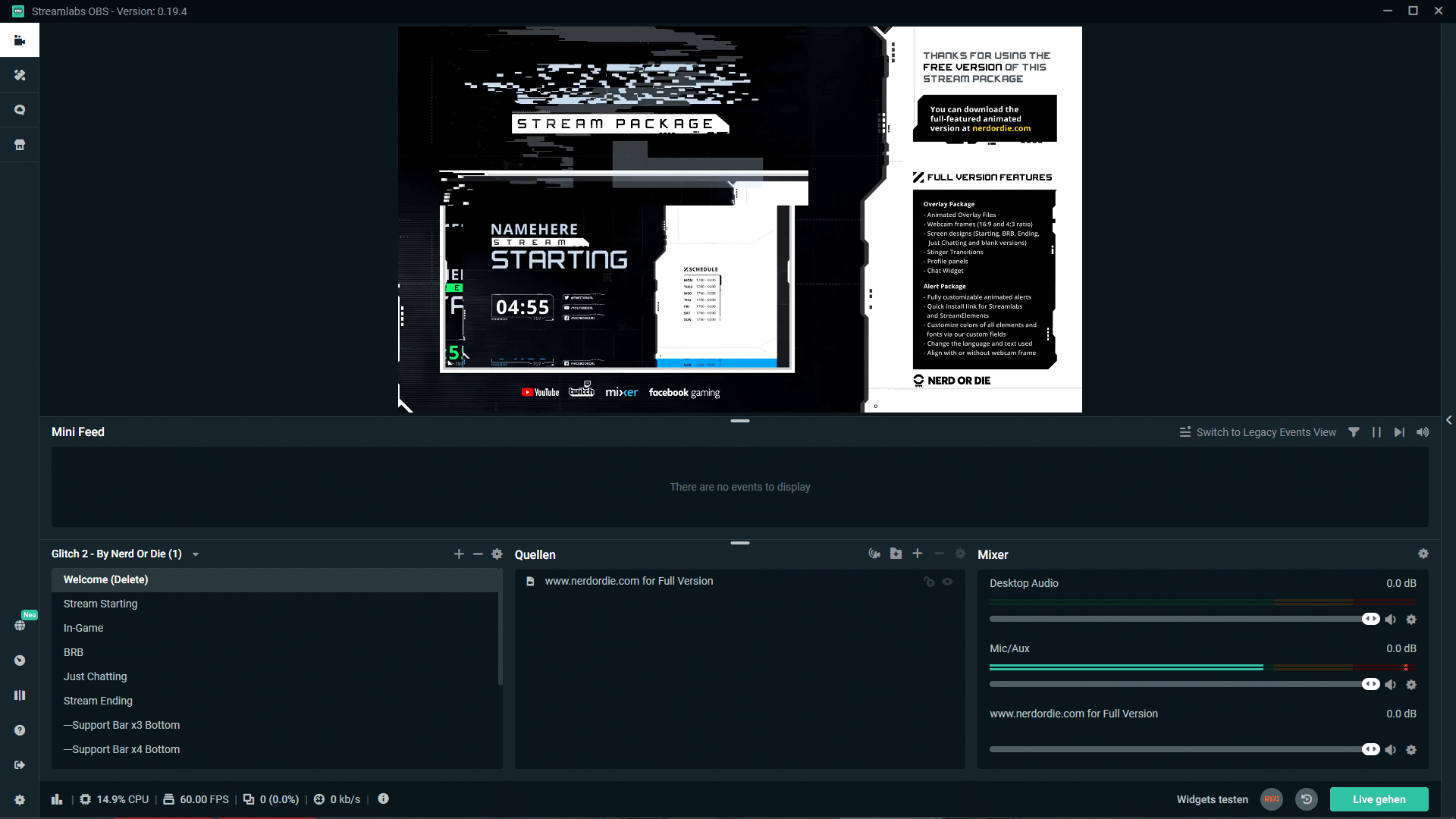Open the replay buffer button
This screenshot has height=819, width=1456.
coord(1307,799)
